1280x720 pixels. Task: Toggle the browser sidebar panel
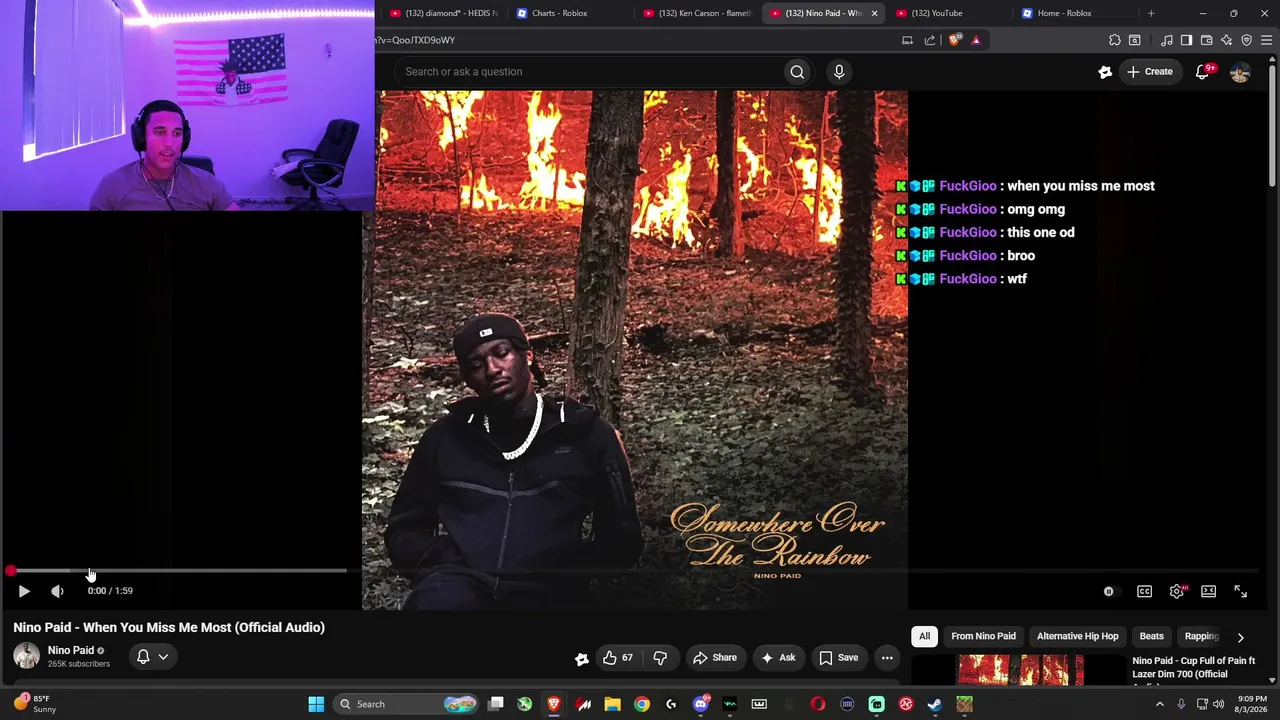[1186, 40]
